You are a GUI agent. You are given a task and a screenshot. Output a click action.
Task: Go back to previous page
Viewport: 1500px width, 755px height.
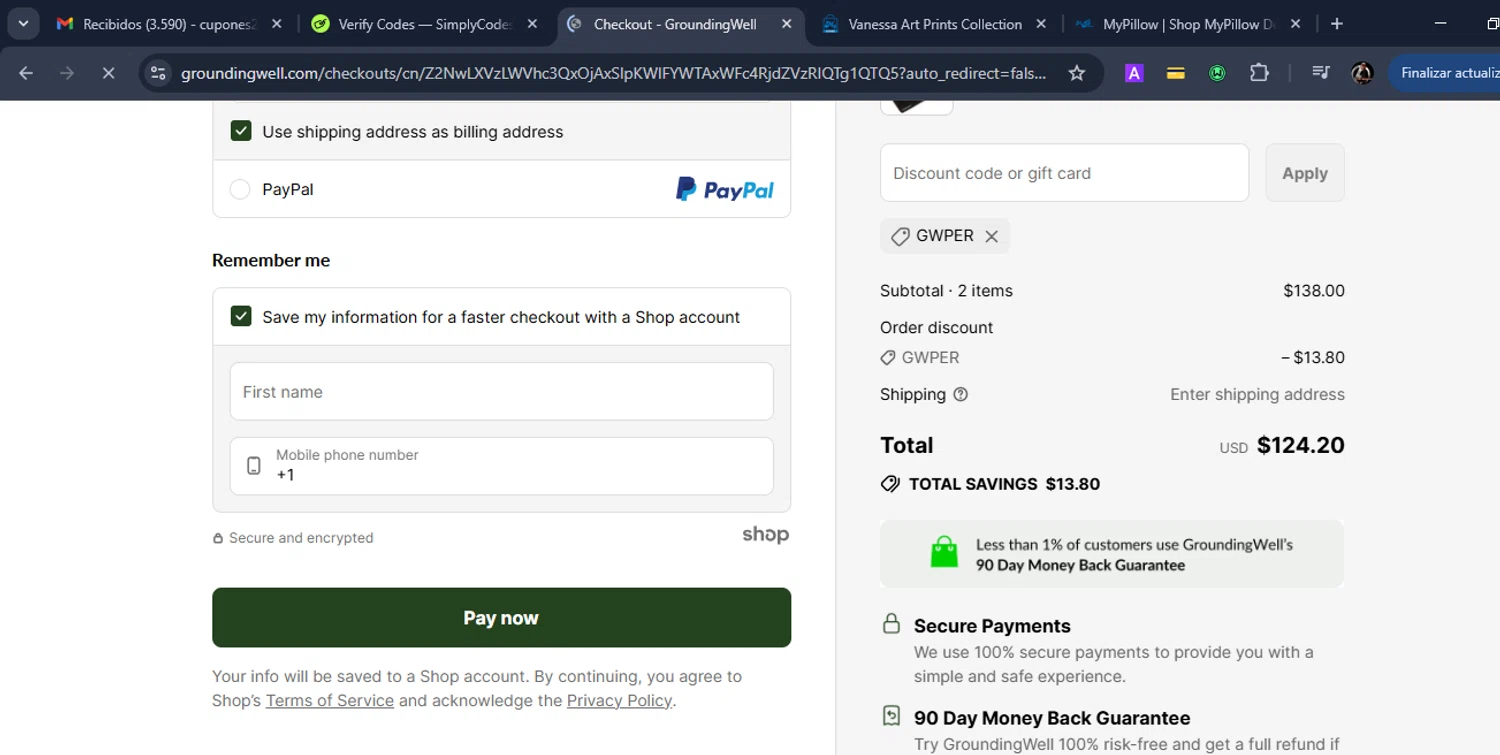click(26, 73)
